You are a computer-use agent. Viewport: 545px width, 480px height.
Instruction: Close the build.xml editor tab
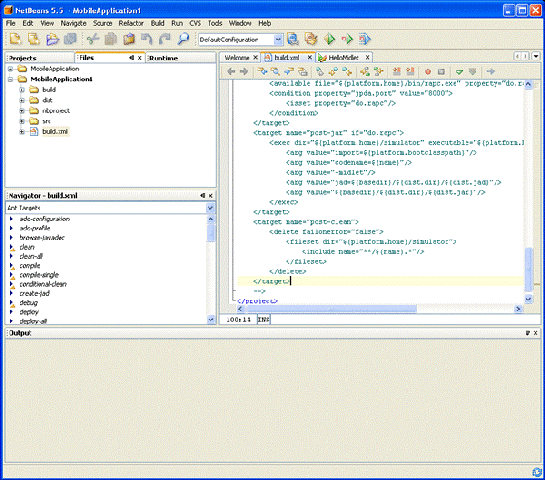point(309,57)
